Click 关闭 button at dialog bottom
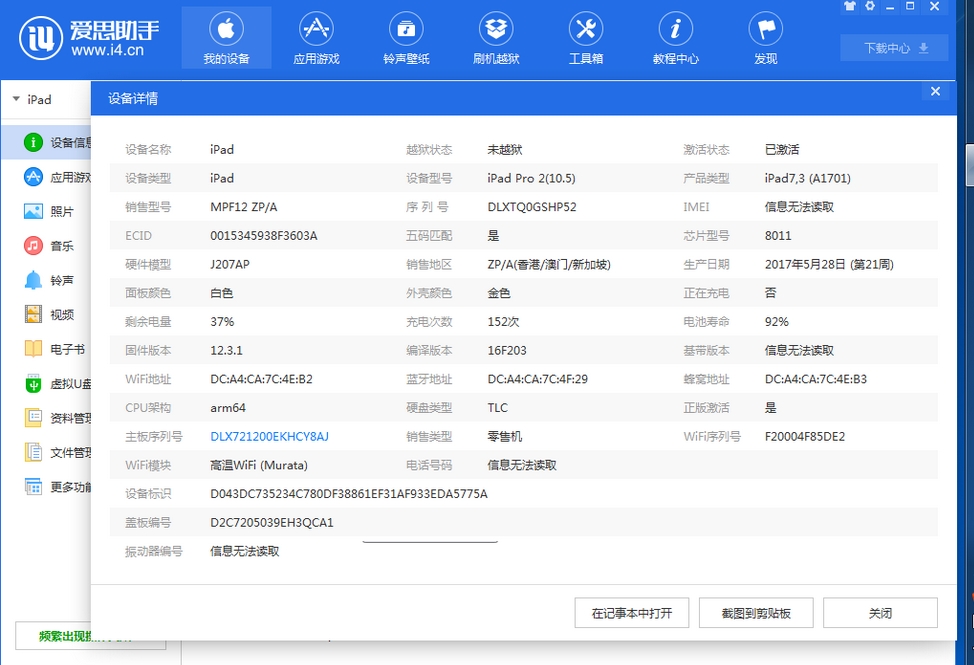This screenshot has height=665, width=974. [x=880, y=613]
